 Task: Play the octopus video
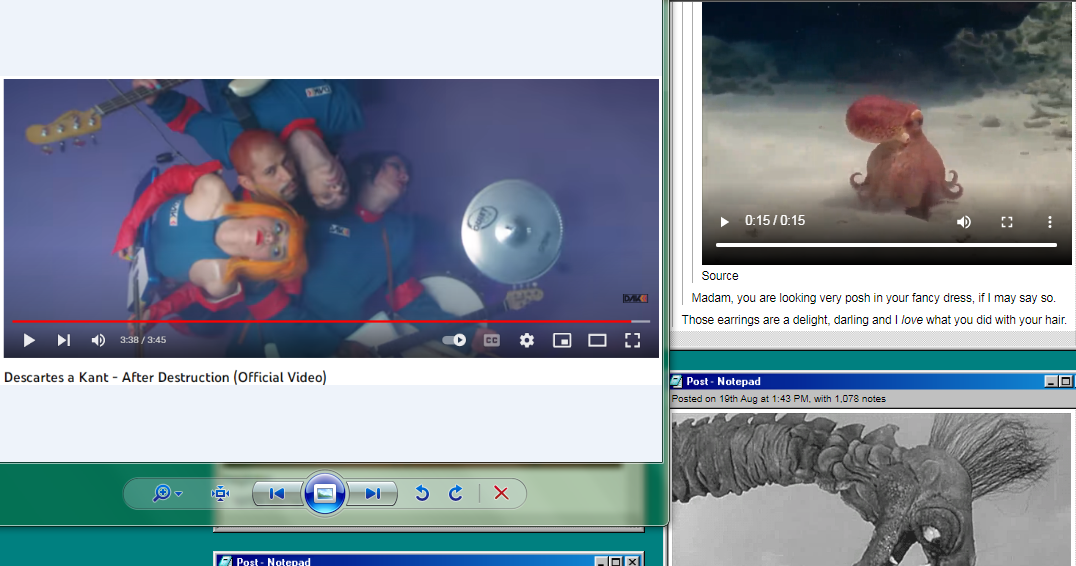[724, 222]
